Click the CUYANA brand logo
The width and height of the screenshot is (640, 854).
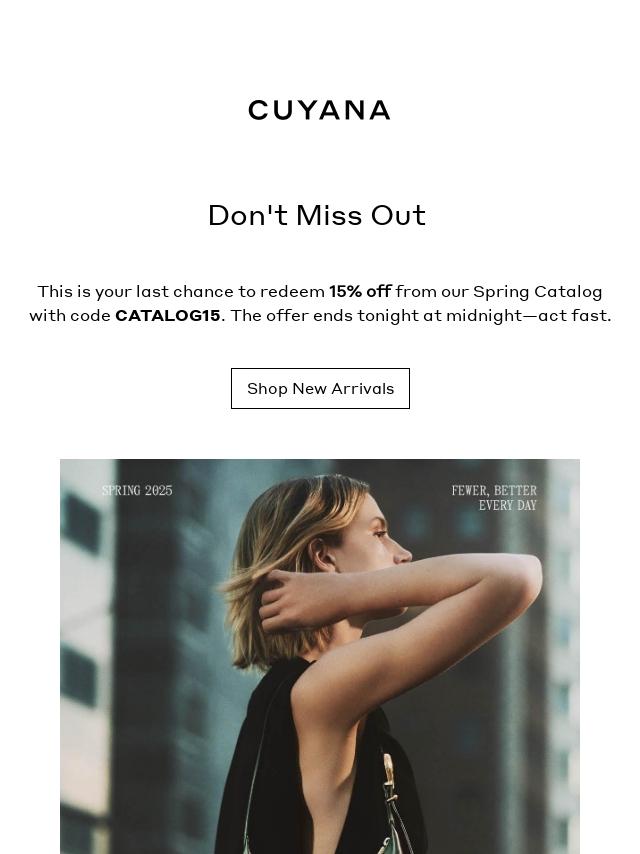click(x=319, y=110)
